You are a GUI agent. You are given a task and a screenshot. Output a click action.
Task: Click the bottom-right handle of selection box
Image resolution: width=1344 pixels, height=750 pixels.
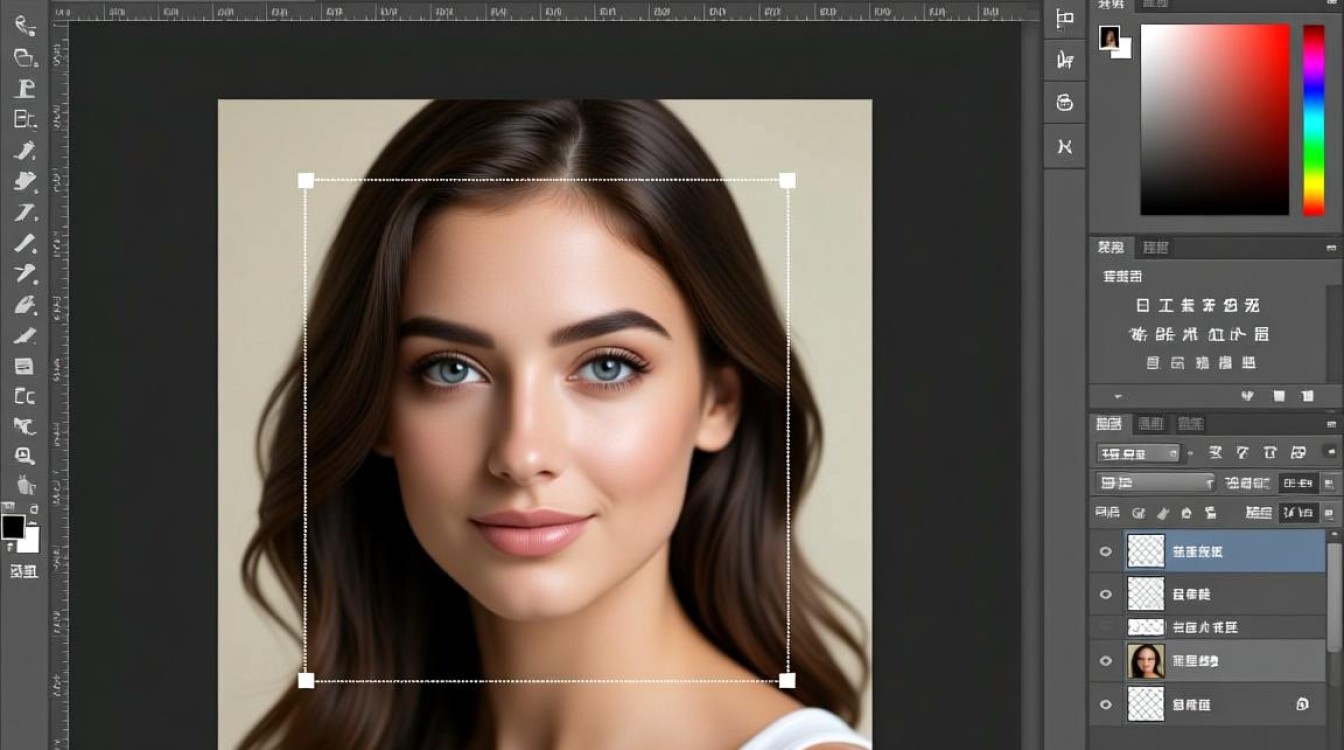click(x=787, y=680)
